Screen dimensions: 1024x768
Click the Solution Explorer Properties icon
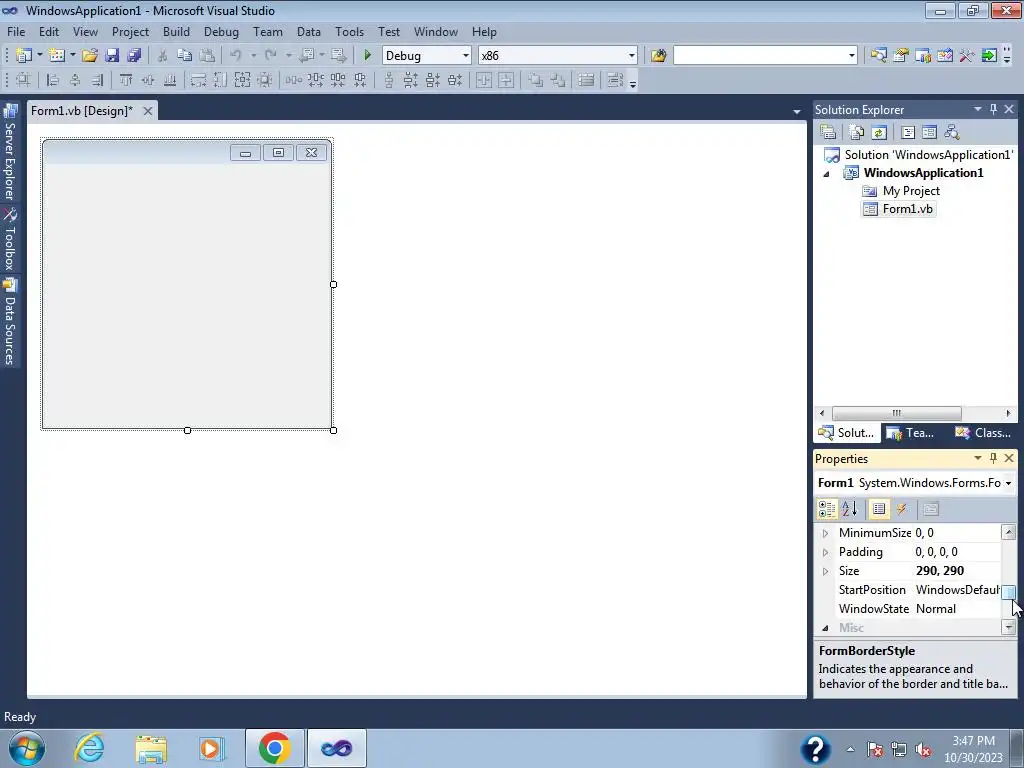click(x=828, y=133)
